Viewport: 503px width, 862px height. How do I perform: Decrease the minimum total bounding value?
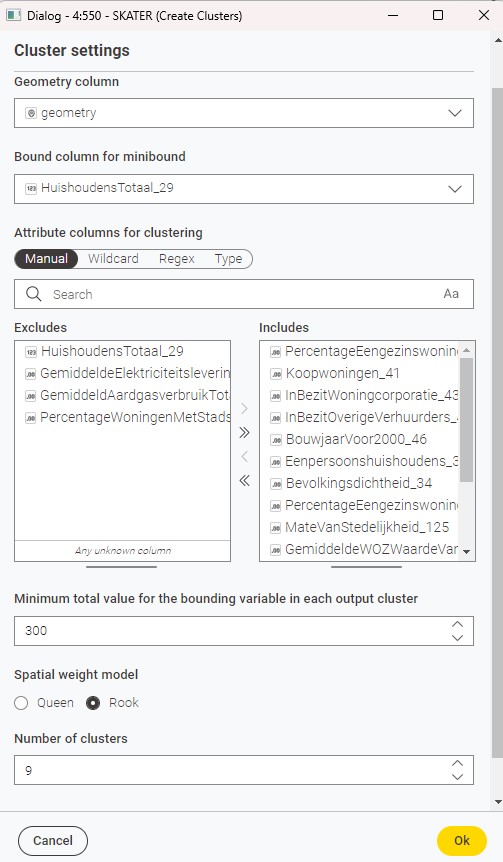click(x=457, y=638)
